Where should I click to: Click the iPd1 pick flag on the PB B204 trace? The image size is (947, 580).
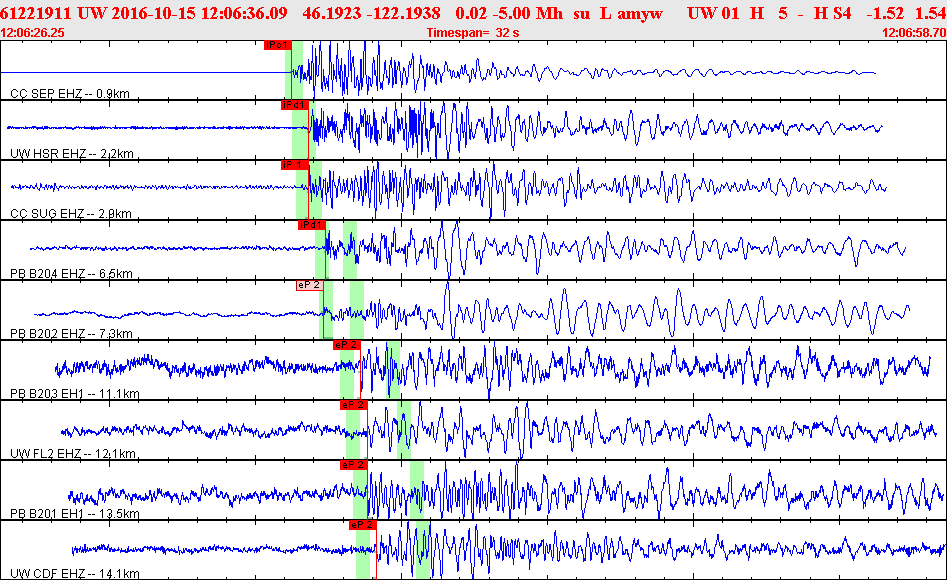[x=312, y=225]
